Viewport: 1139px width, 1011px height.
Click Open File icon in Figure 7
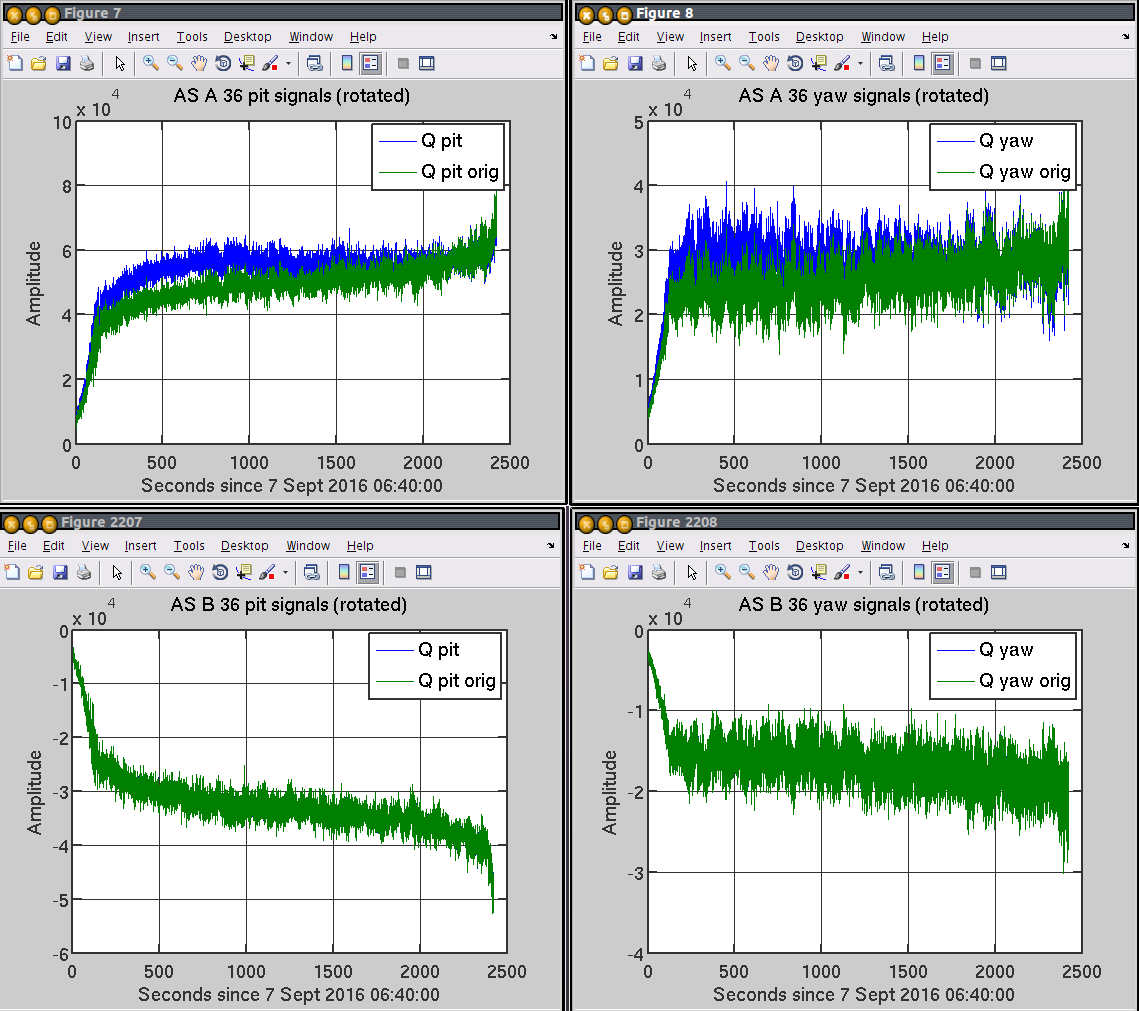(x=38, y=64)
